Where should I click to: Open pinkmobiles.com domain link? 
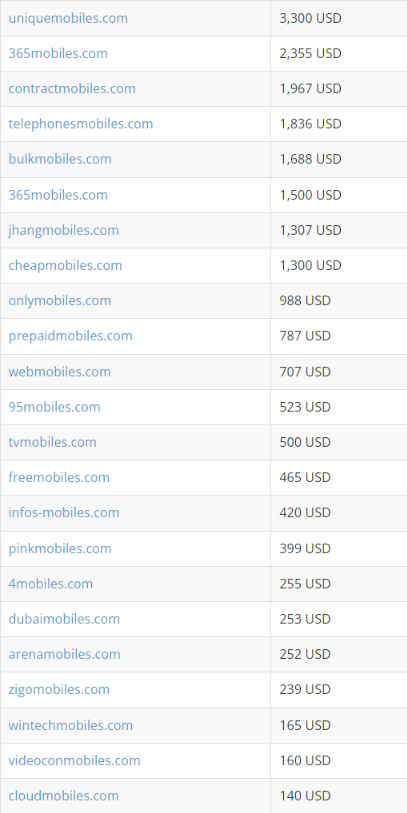60,549
